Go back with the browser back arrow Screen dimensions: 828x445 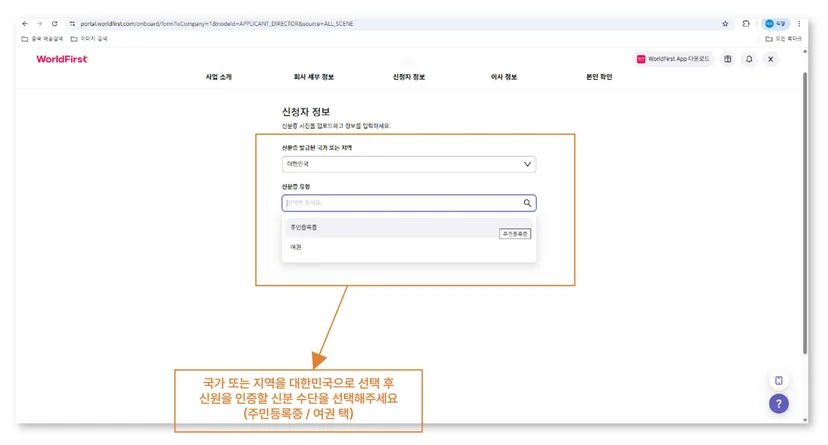[25, 24]
